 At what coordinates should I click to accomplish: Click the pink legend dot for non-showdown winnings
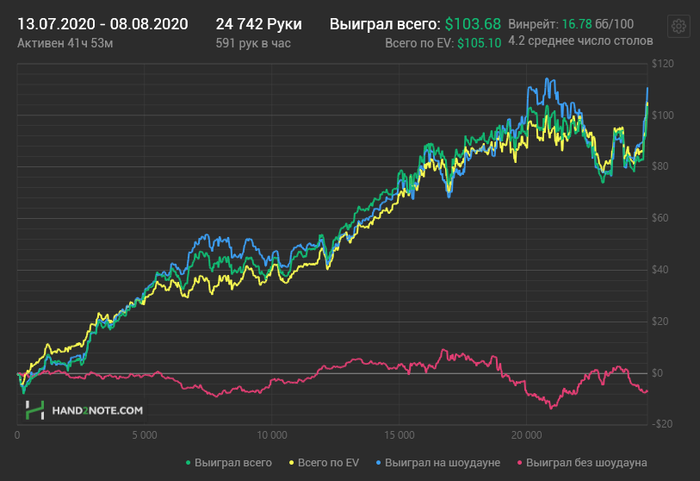[520, 463]
